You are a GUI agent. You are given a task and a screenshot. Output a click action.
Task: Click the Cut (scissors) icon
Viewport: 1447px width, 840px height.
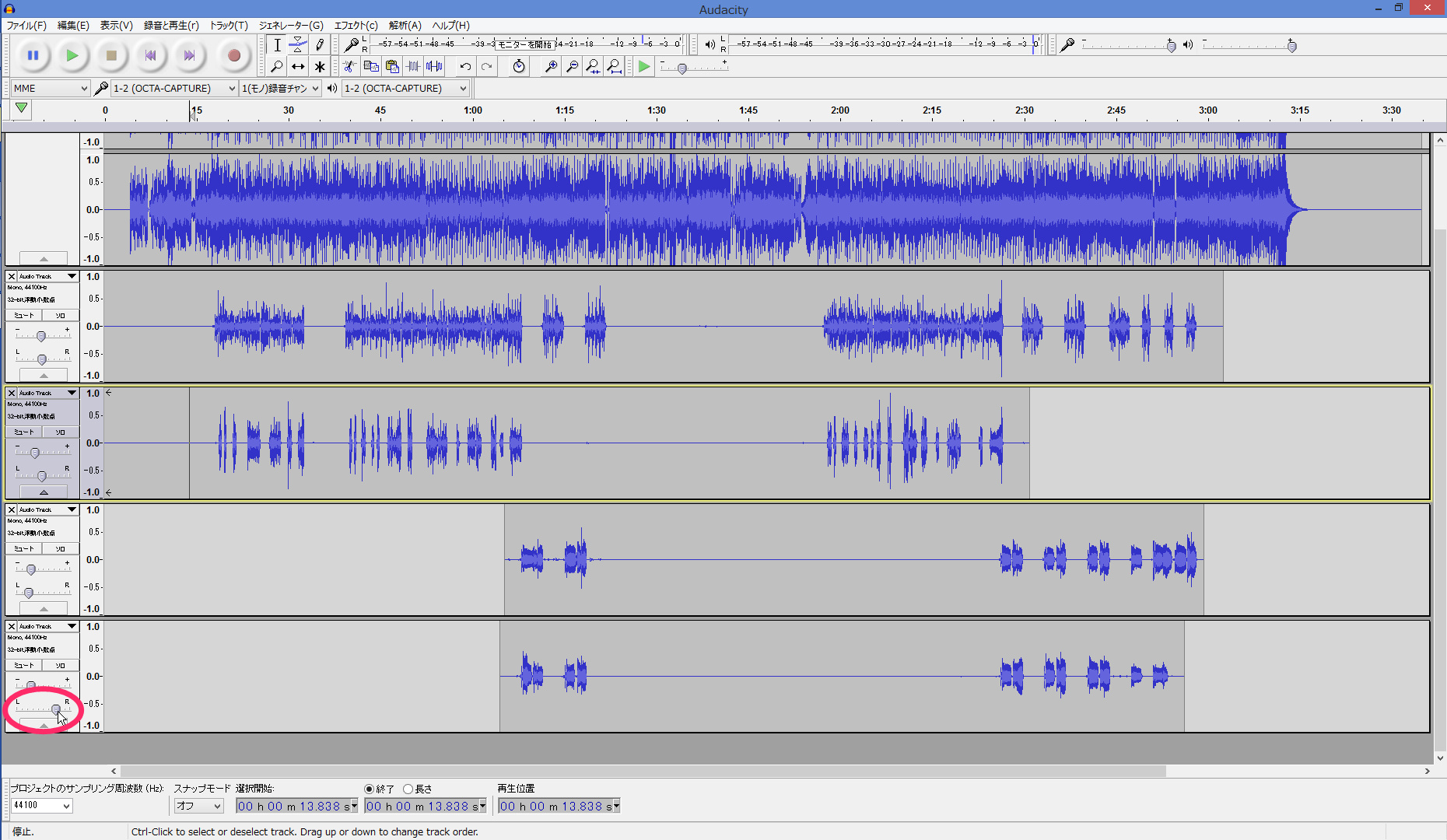tap(350, 67)
